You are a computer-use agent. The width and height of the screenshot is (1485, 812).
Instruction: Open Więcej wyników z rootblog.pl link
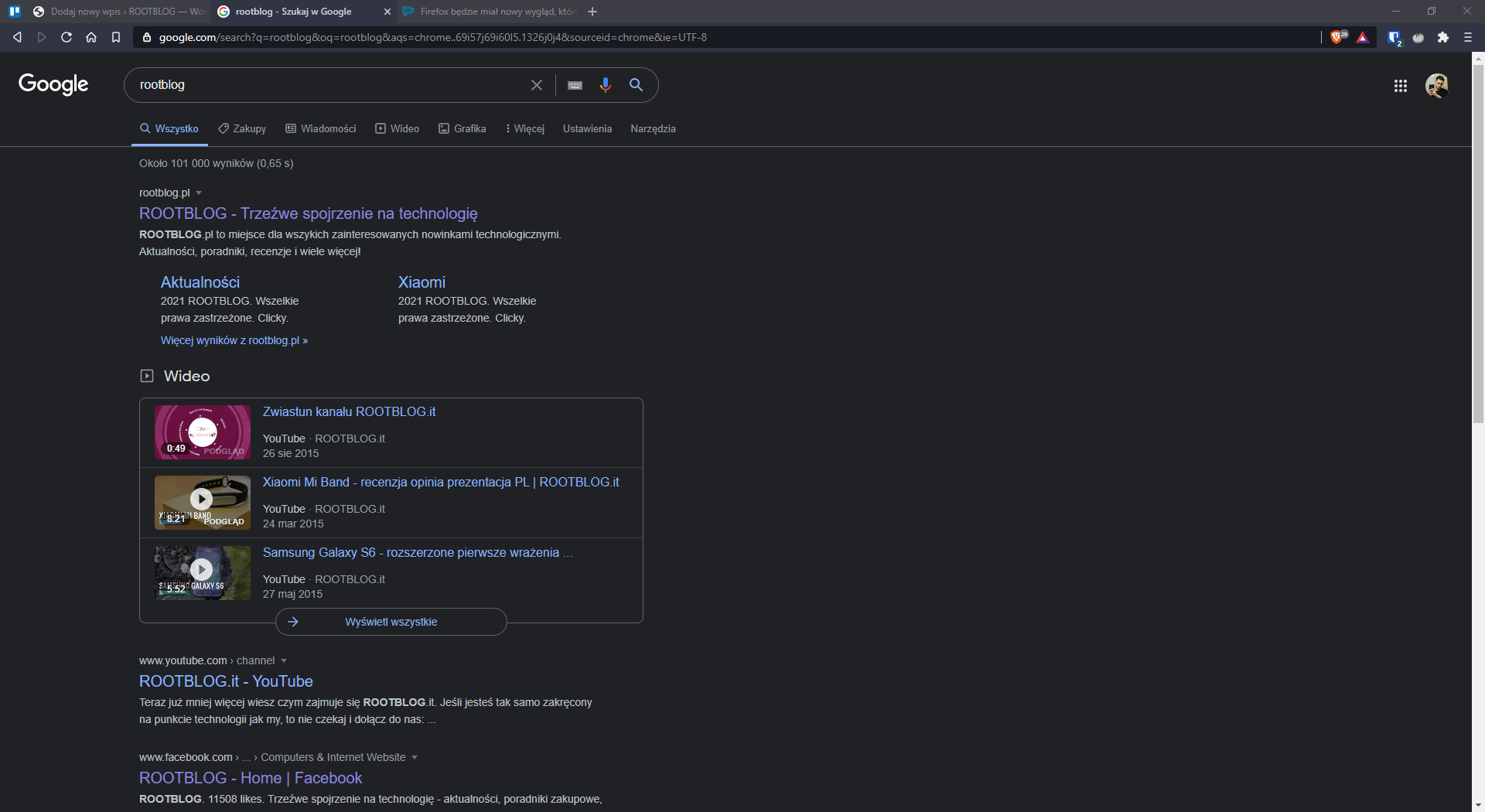pos(234,340)
